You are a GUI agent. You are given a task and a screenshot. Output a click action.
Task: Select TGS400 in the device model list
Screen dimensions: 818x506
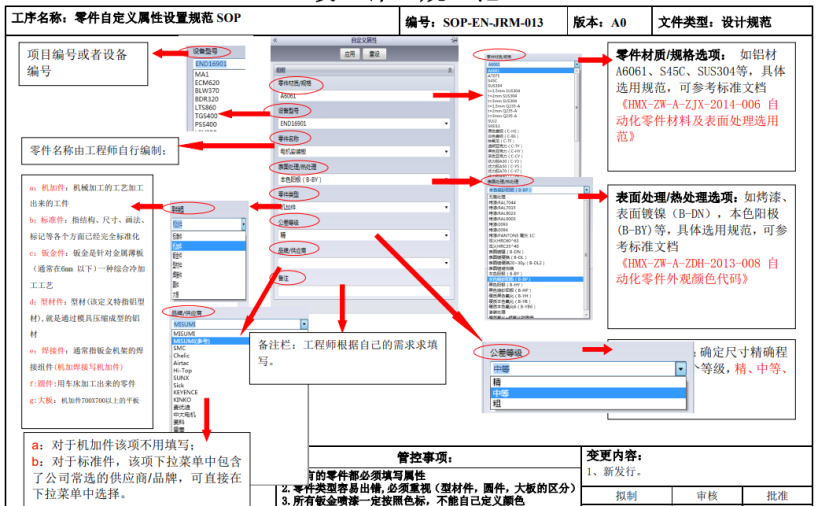tap(207, 115)
